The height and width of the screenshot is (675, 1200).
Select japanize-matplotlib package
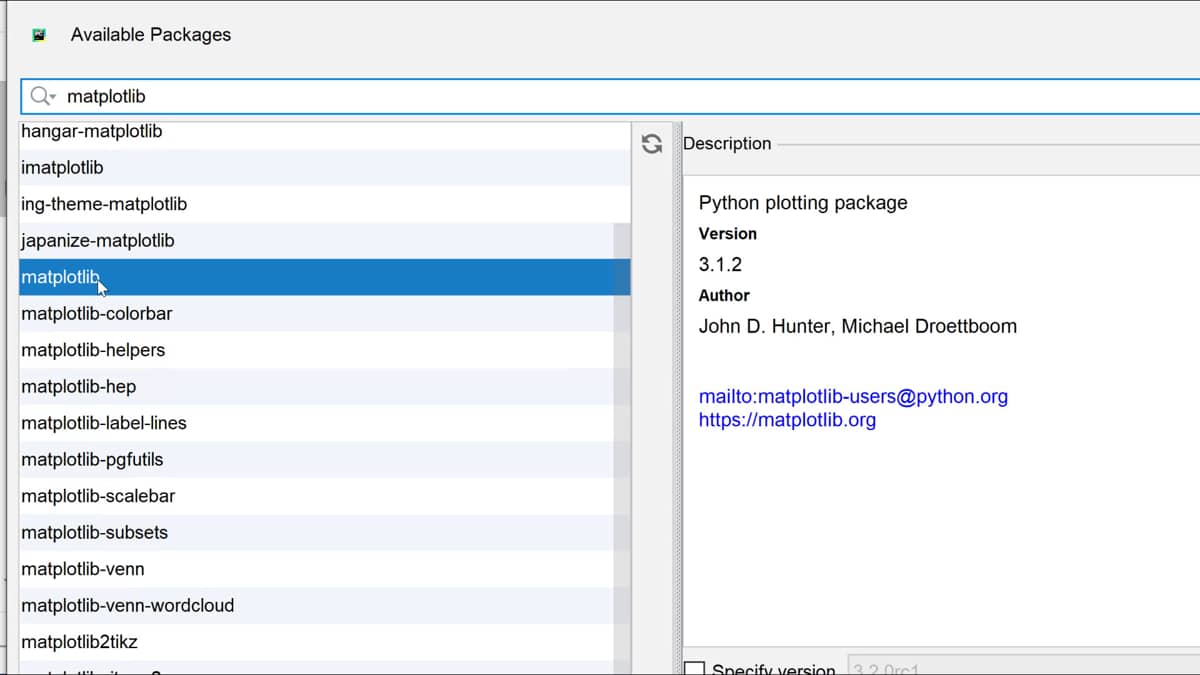coord(325,240)
